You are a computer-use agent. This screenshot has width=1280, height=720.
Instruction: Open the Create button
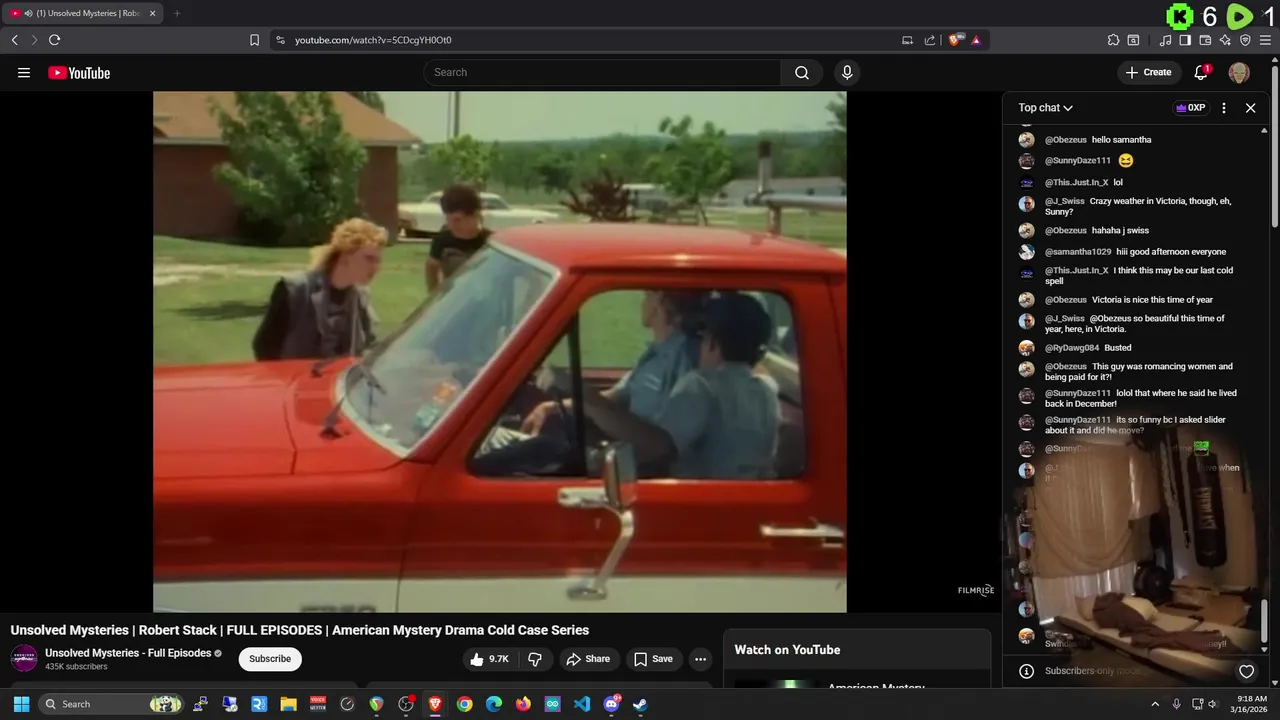[x=1148, y=72]
